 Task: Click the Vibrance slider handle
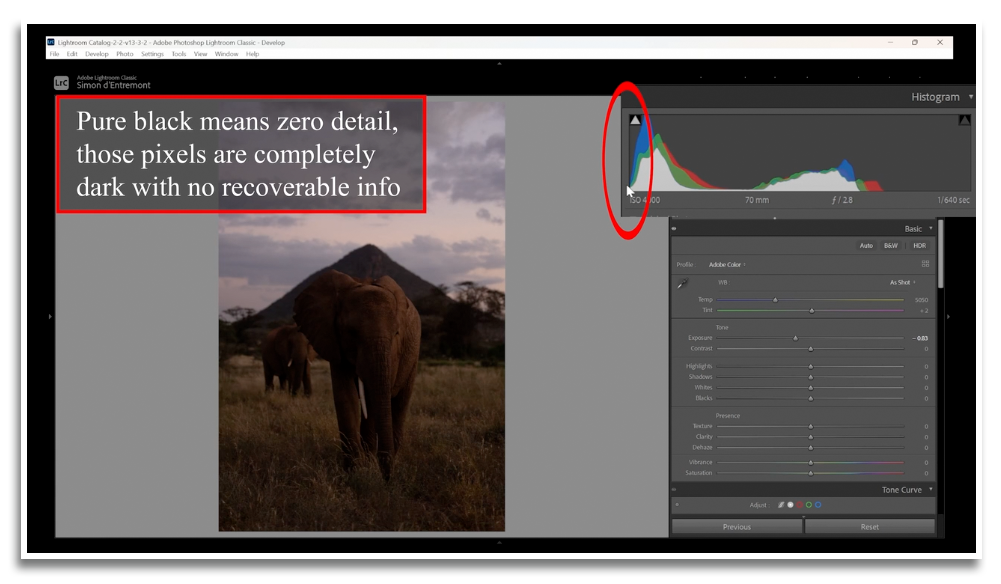pyautogui.click(x=811, y=463)
